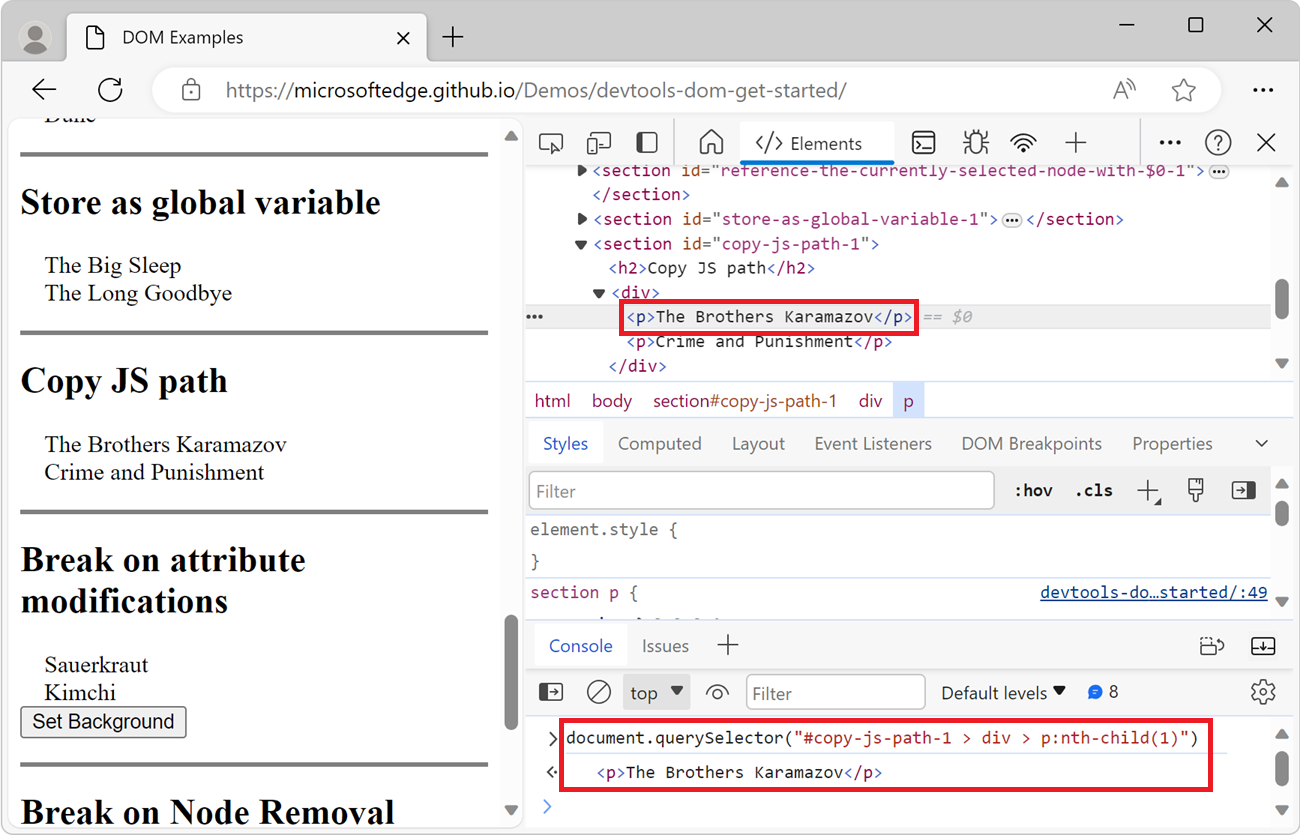Viewport: 1300px width, 835px height.
Task: Toggle device emulation mode
Action: point(598,142)
